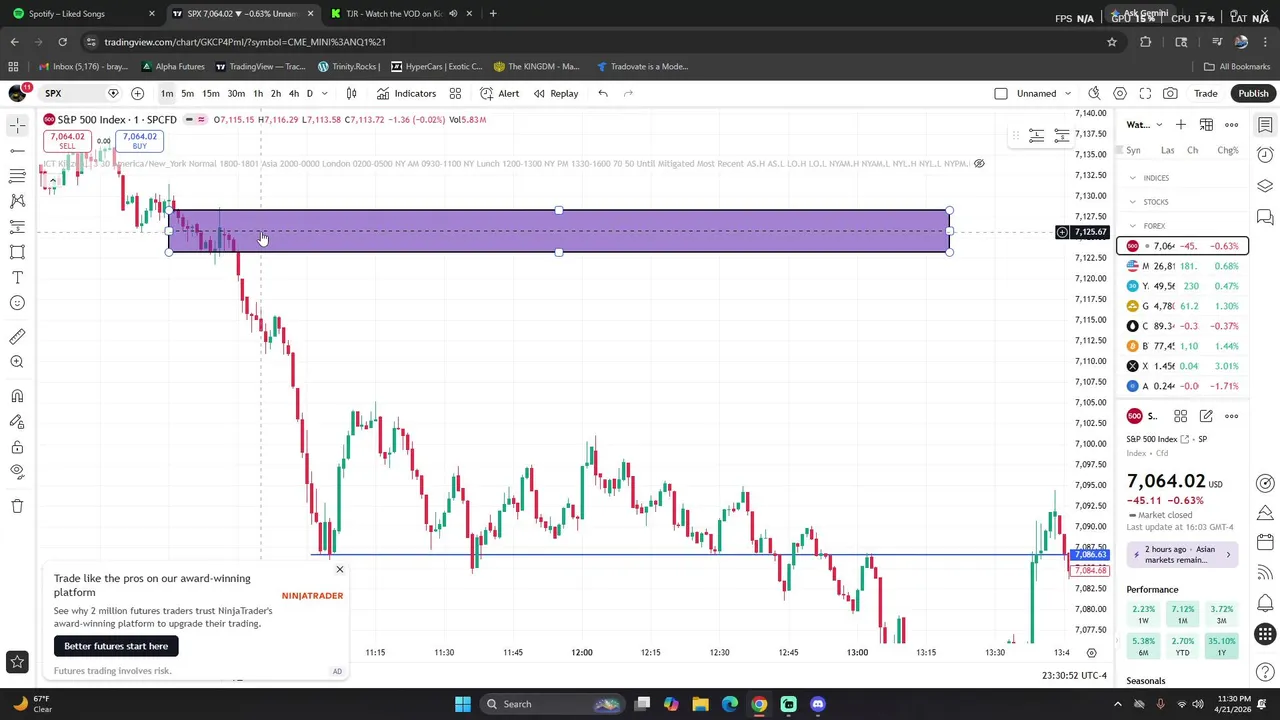Open the alerts panel clock icon

[1265, 155]
